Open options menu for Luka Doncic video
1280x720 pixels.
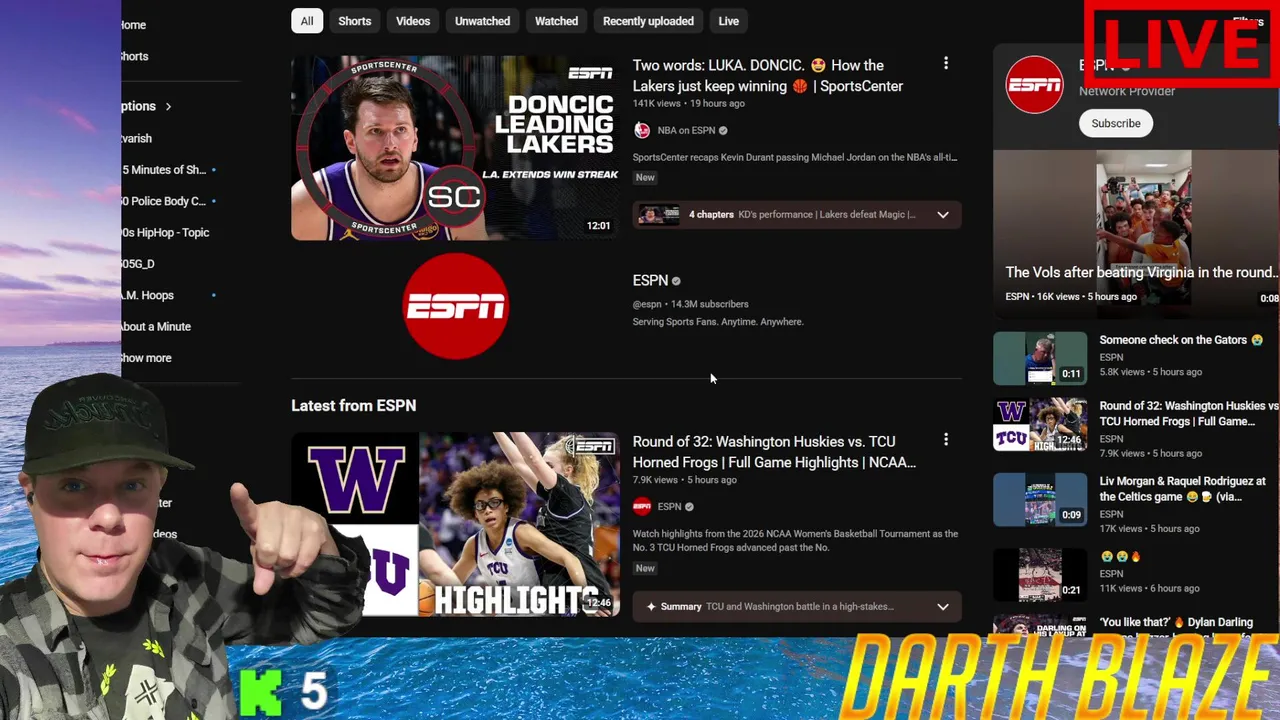click(x=946, y=64)
